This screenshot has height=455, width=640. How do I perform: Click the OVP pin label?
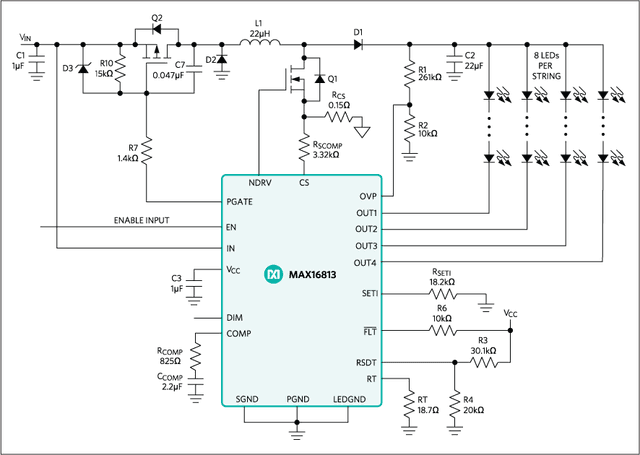point(368,196)
